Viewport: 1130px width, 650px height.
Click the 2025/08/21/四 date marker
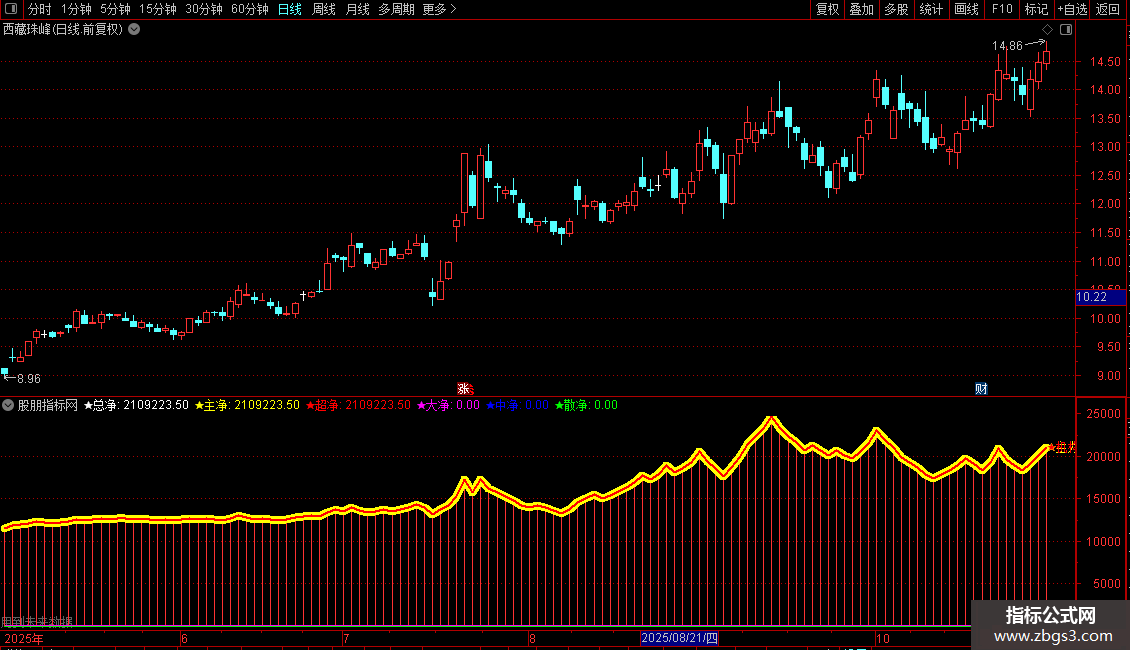coord(680,638)
